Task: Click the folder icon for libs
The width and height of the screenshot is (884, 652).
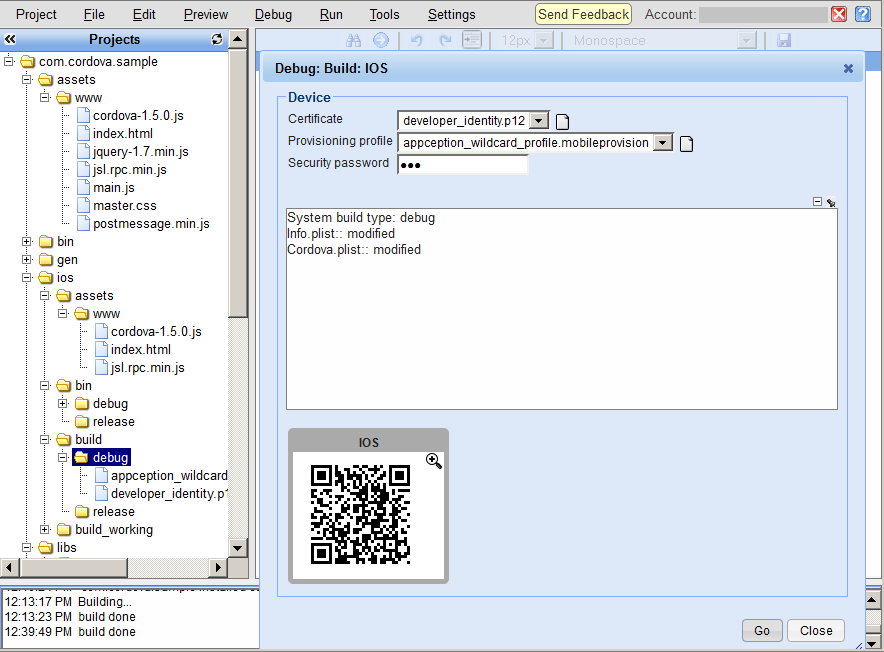Action: coord(46,548)
